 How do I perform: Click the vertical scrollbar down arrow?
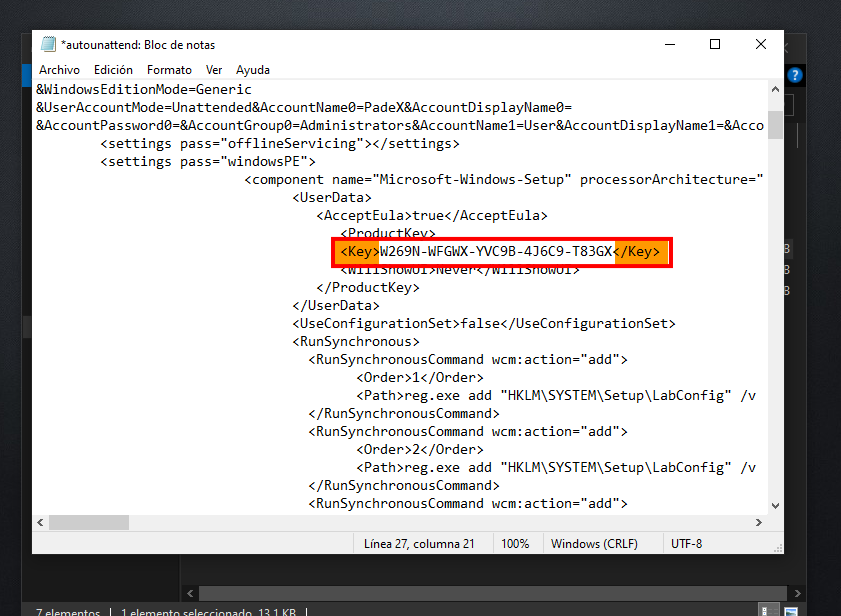776,504
